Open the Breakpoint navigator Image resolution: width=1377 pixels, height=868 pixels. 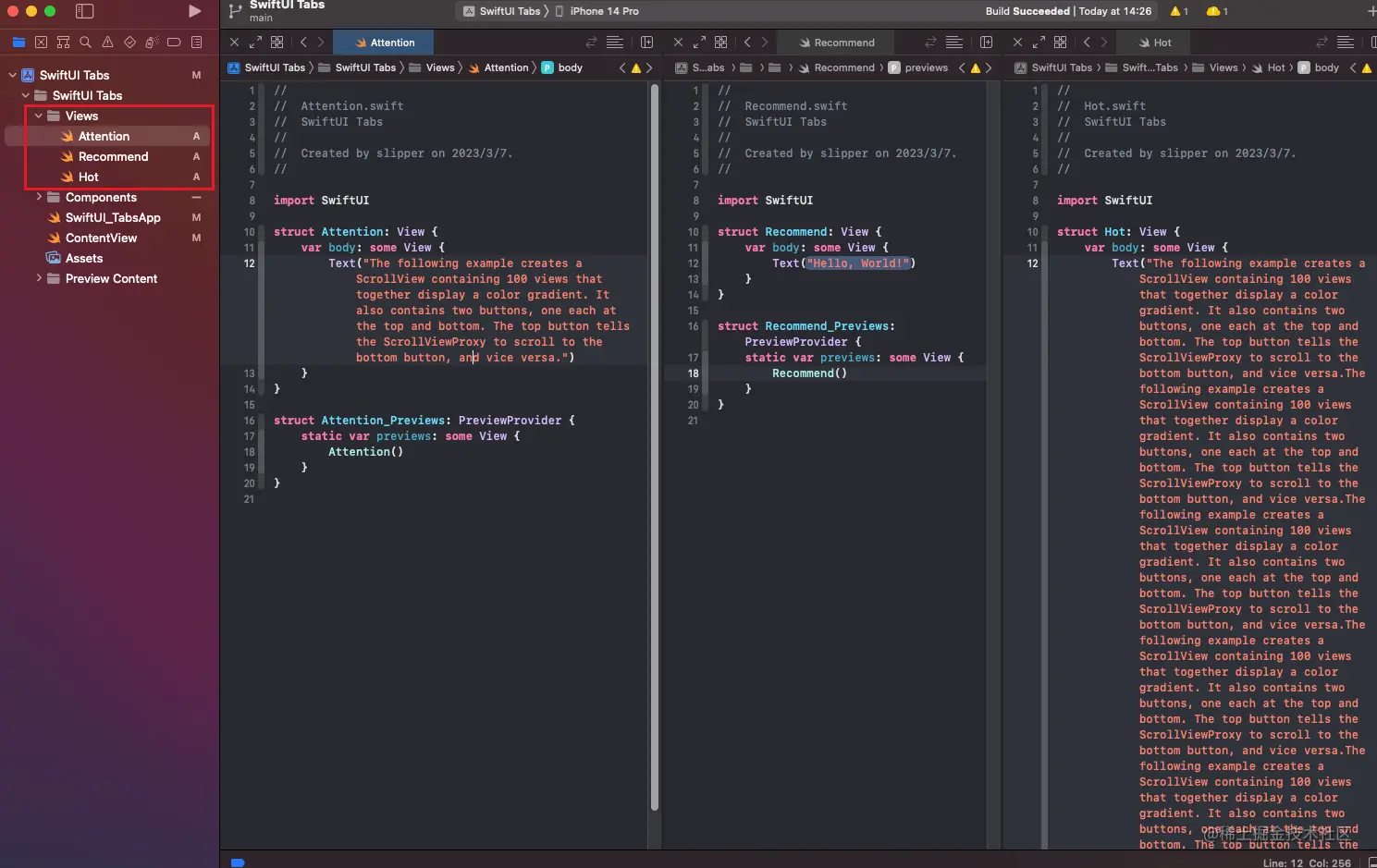(174, 43)
